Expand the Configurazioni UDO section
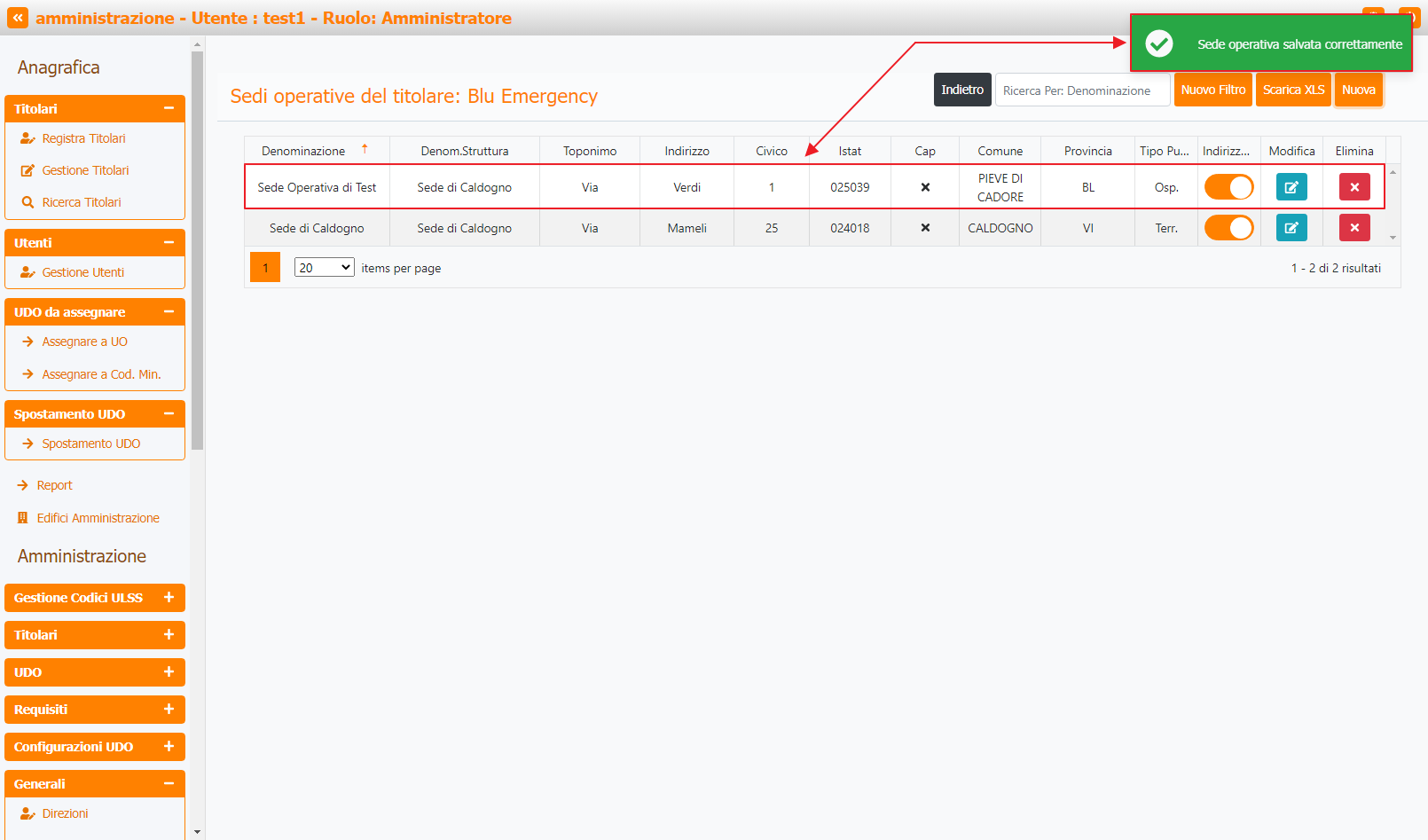The width and height of the screenshot is (1428, 840). (x=169, y=746)
